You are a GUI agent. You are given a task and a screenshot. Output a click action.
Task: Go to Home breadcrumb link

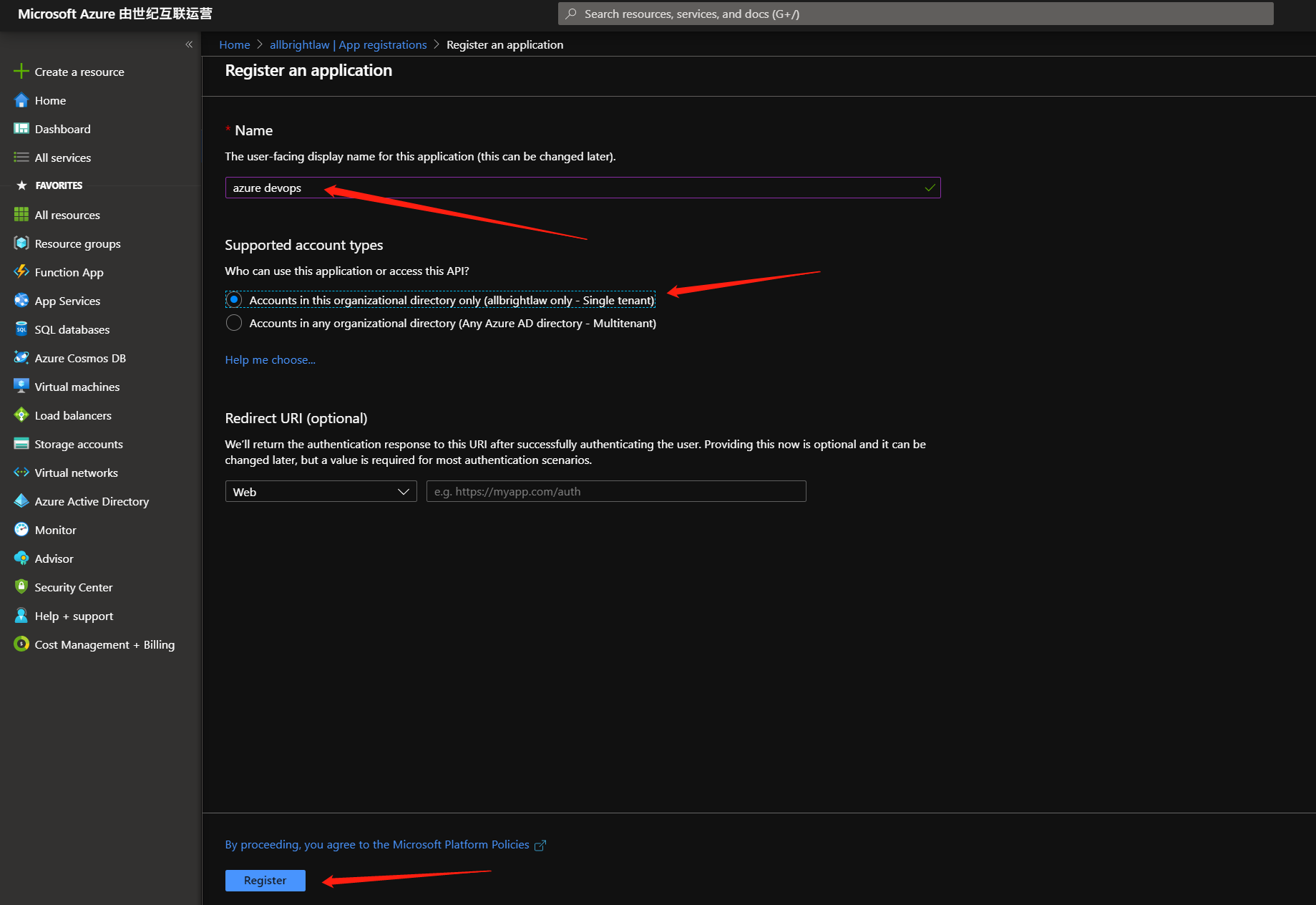[x=235, y=44]
